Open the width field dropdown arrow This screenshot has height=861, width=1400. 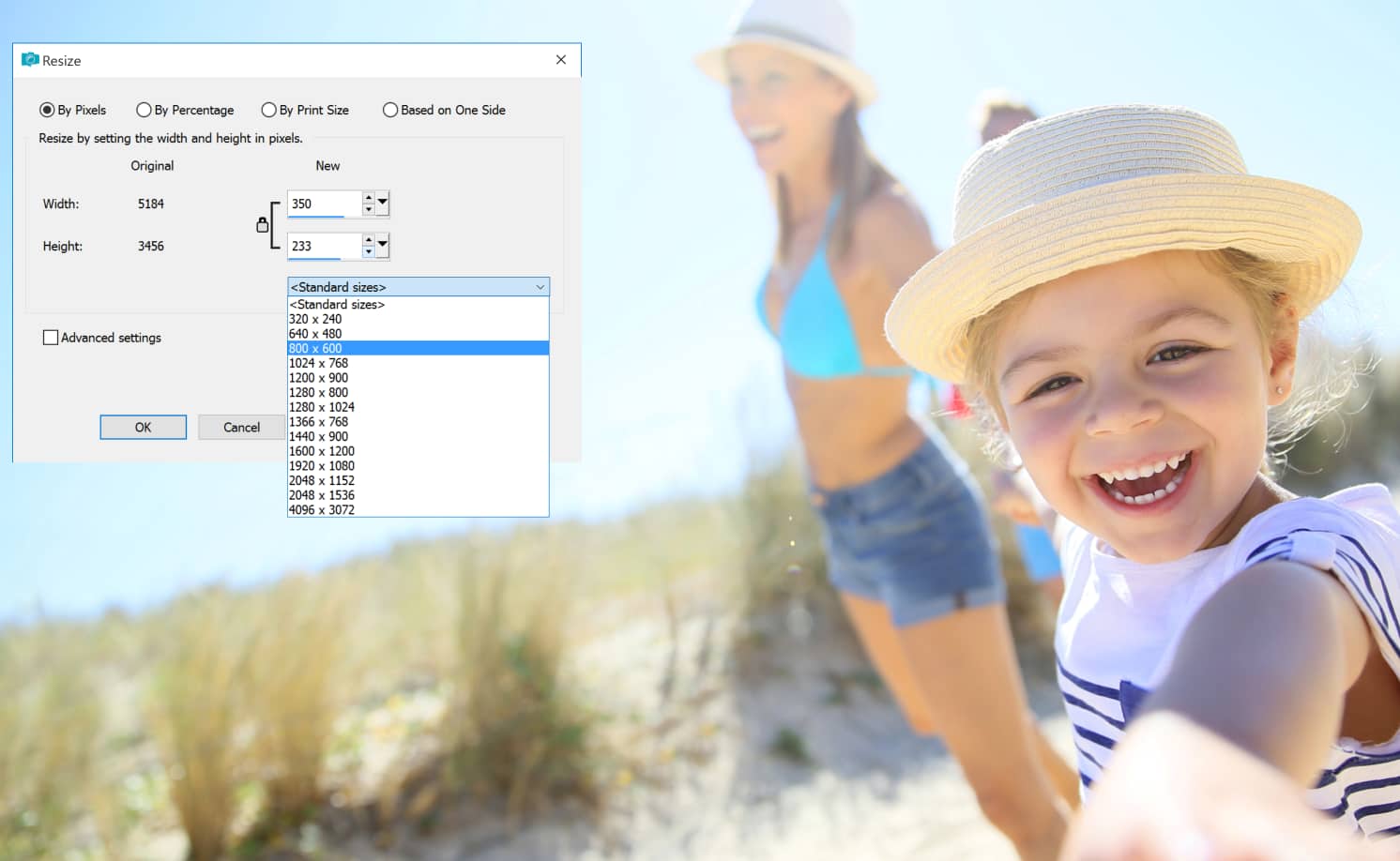(382, 203)
